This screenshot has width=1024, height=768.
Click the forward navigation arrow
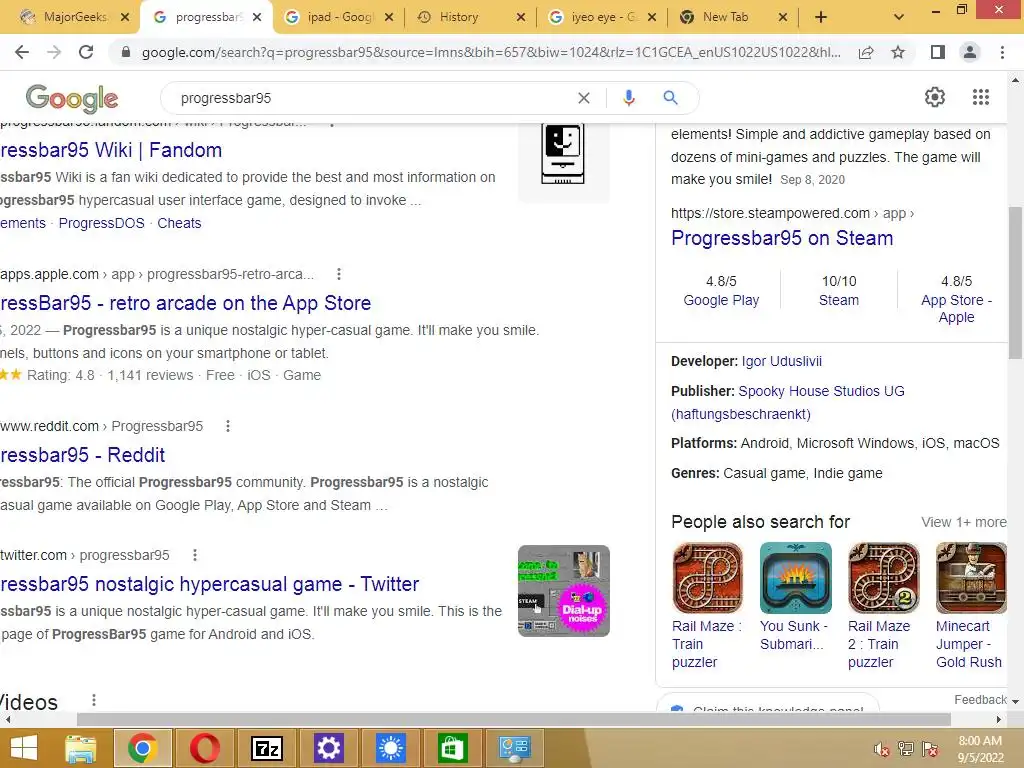pos(54,52)
